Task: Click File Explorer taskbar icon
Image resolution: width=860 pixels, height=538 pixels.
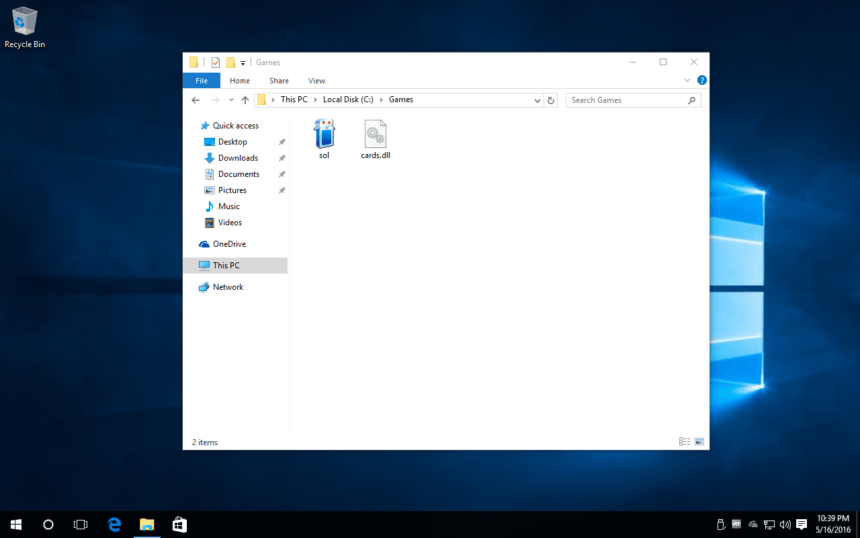Action: [147, 525]
